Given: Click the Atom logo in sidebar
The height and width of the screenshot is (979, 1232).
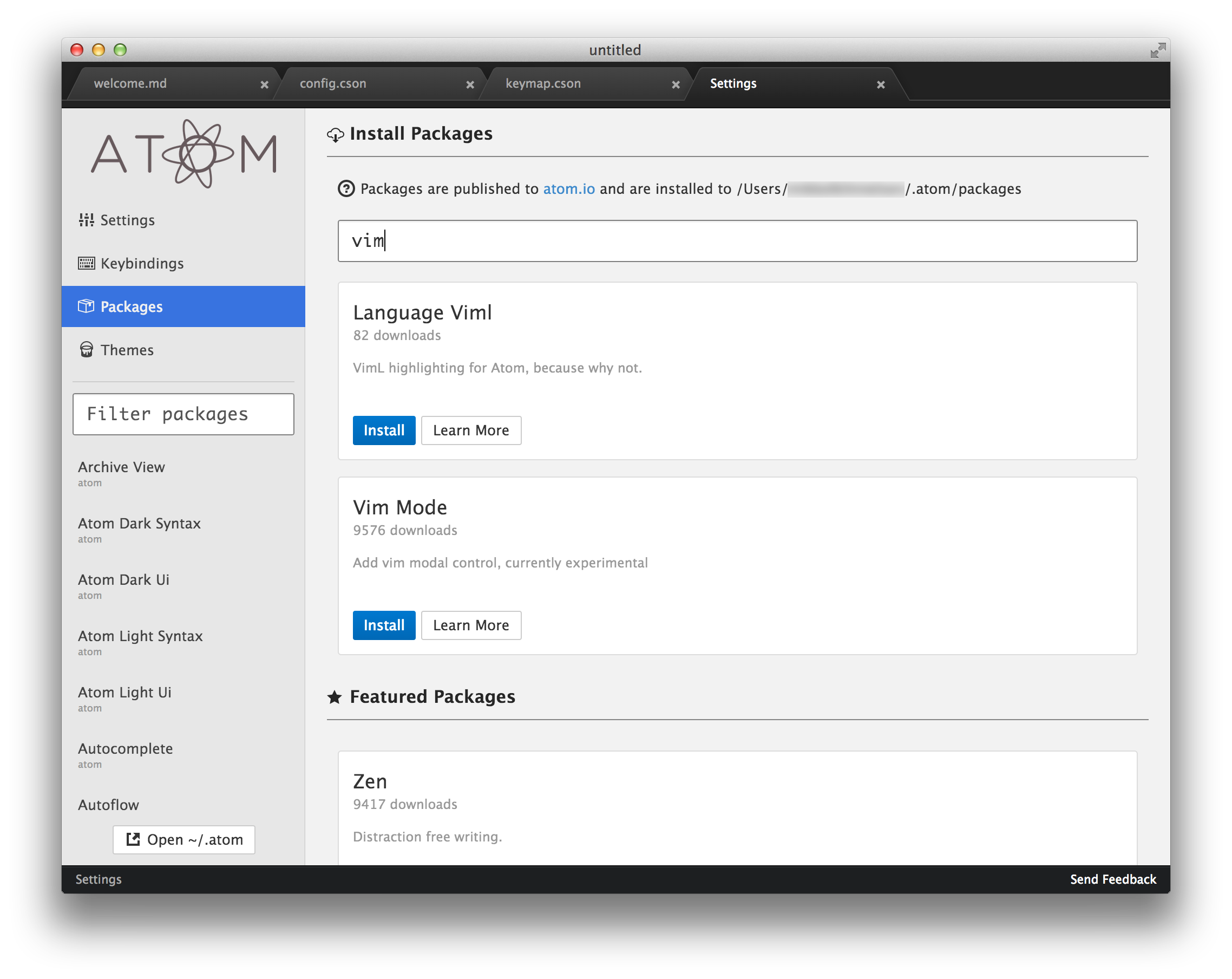Looking at the screenshot, I should (184, 153).
